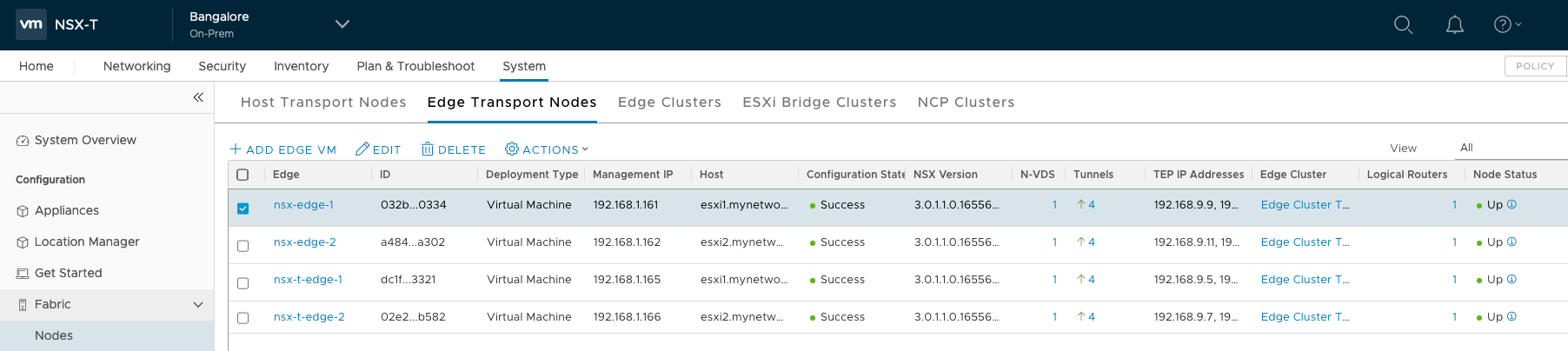Collapse the Fabric section in sidebar
Screen dimensions: 1568x351
198,305
